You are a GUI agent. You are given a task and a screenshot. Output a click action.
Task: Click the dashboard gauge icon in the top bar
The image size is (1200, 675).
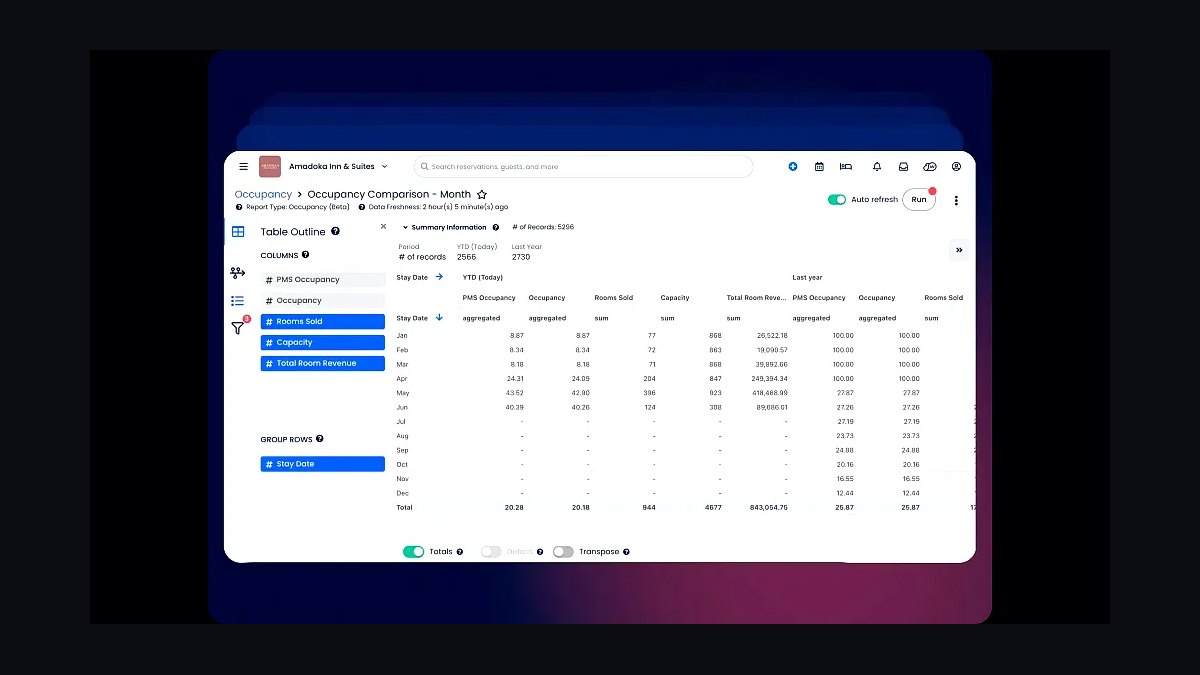coord(930,167)
